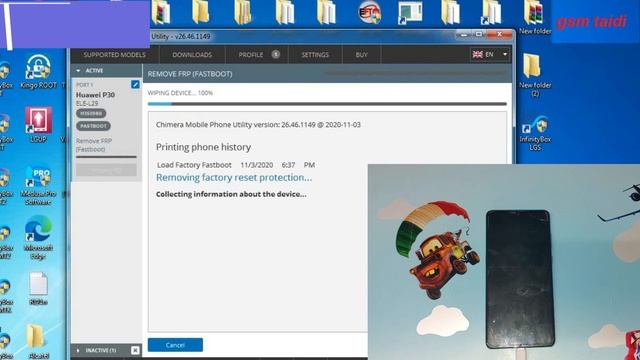Collapse the ACTIVE devices section
This screenshot has width=640, height=360.
(x=78, y=71)
